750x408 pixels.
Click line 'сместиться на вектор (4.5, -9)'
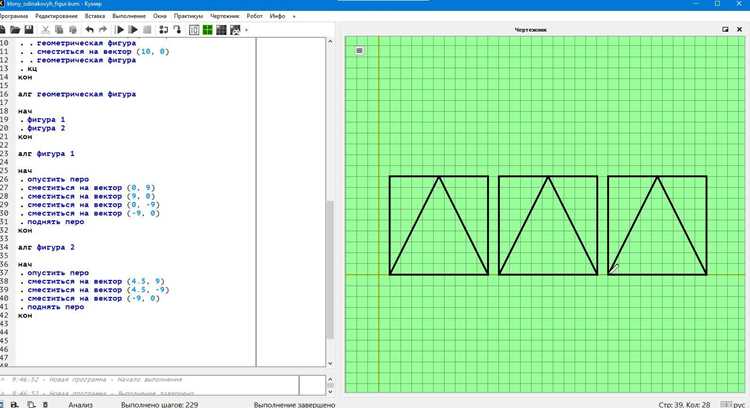[98, 290]
